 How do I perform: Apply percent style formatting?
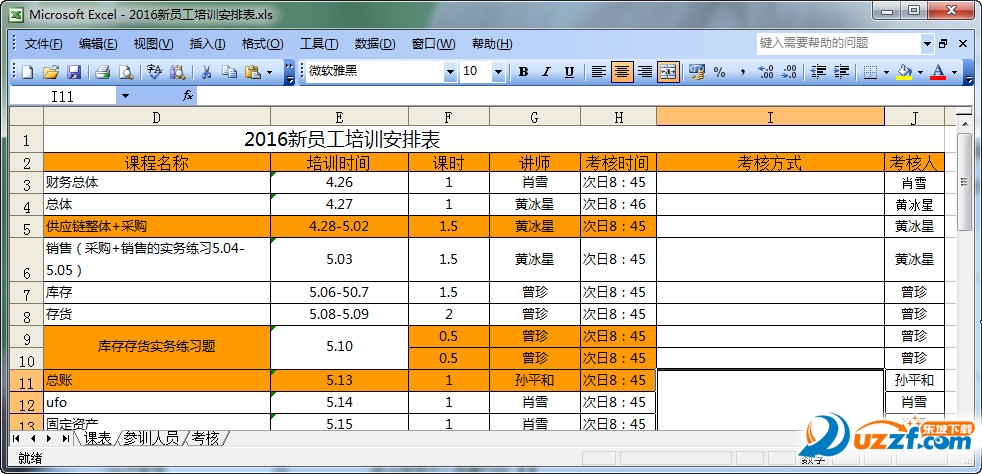click(x=720, y=72)
